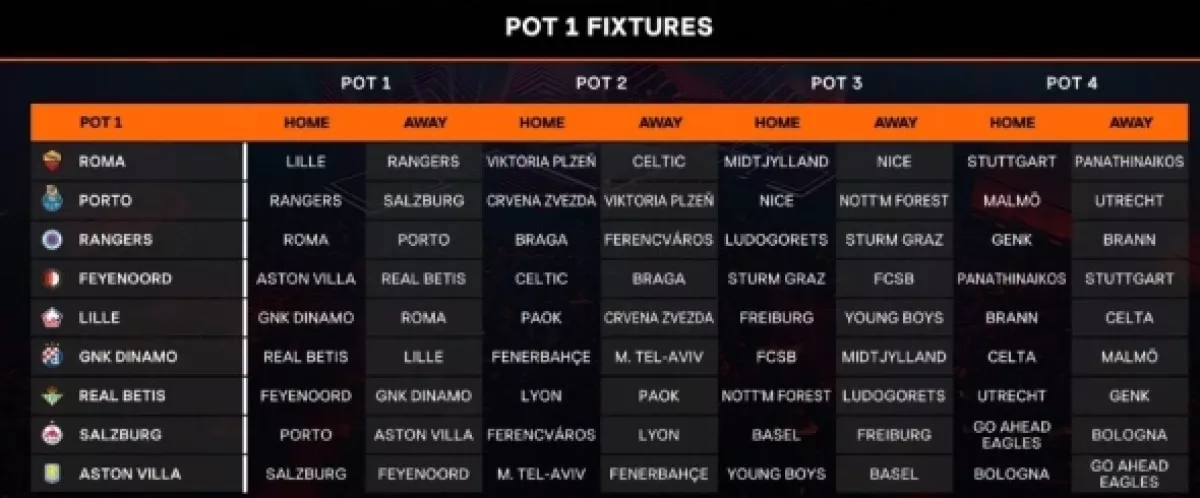1200x498 pixels.
Task: Click Roma's home opponent LILLE cell
Action: click(x=306, y=161)
